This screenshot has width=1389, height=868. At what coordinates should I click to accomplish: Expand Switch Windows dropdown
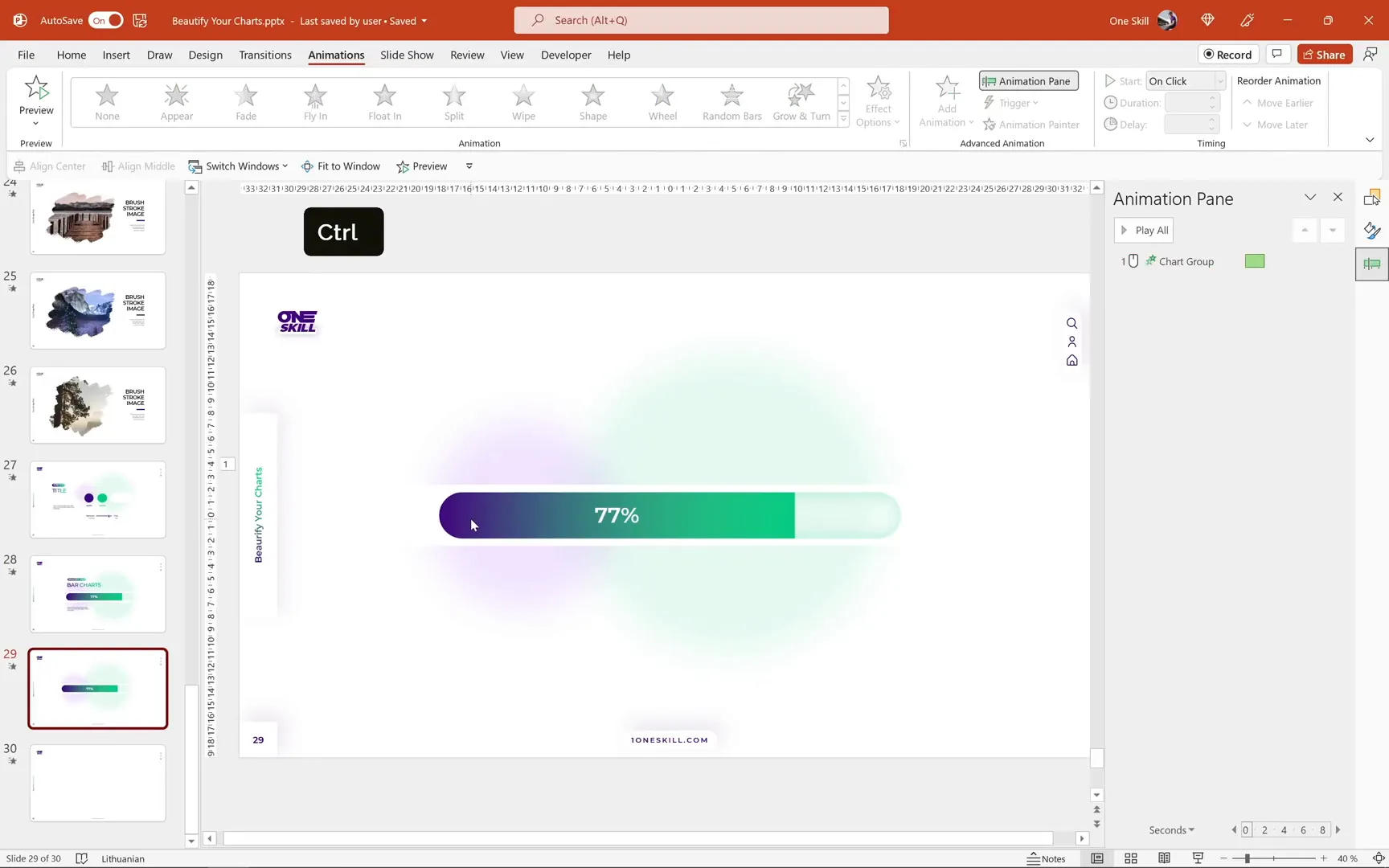point(238,166)
